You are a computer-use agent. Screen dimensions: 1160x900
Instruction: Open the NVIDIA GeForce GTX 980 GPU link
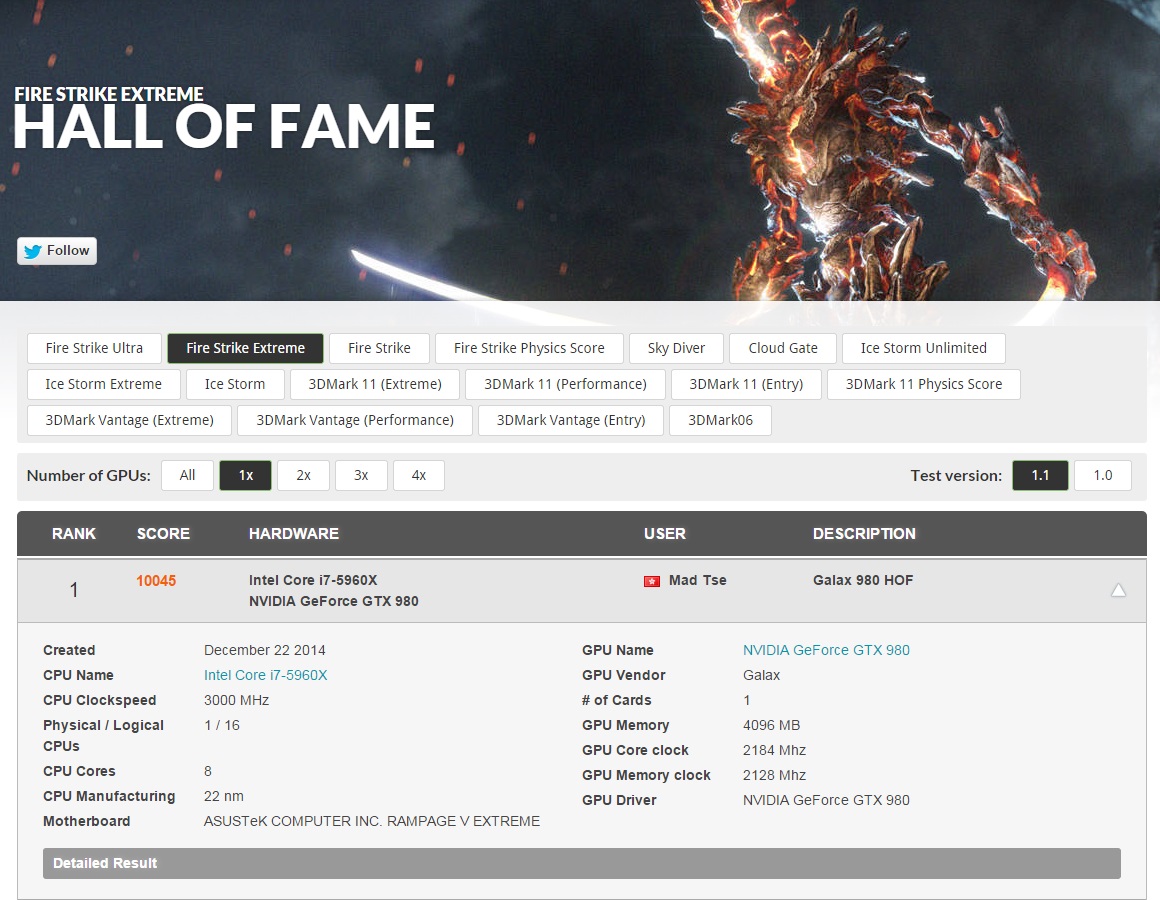point(826,650)
